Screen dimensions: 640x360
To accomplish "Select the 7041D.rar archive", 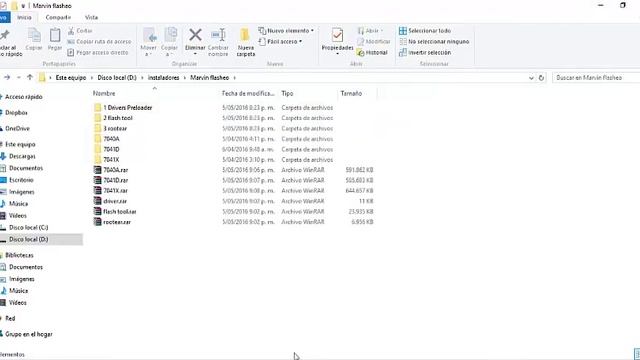I will click(x=116, y=180).
